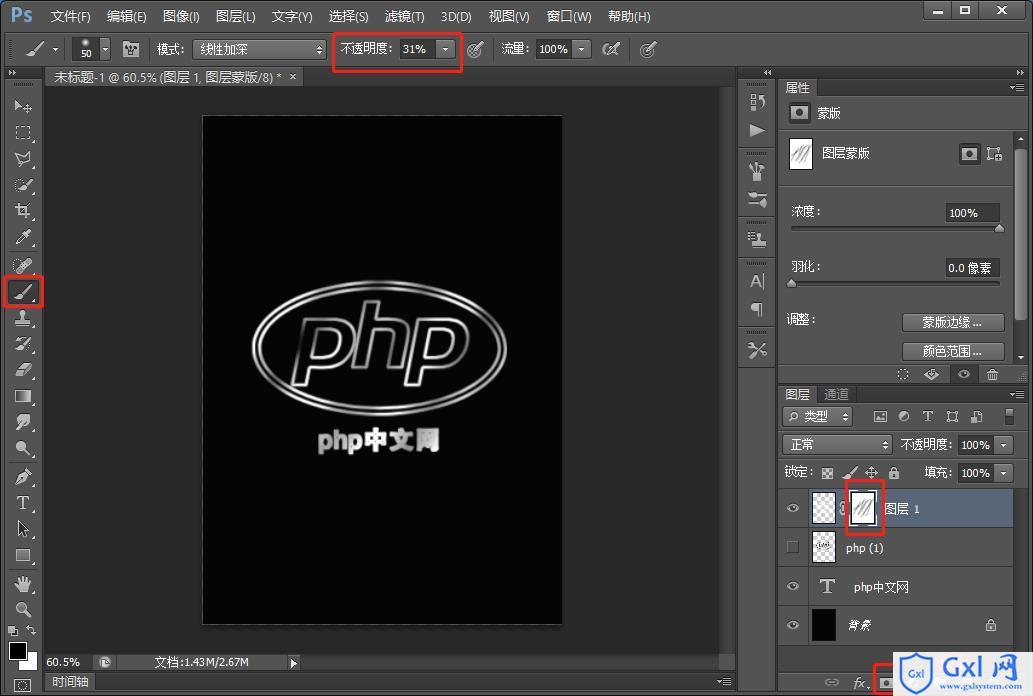This screenshot has width=1033, height=696.
Task: Click the 蒙版边缘... button
Action: coord(953,322)
